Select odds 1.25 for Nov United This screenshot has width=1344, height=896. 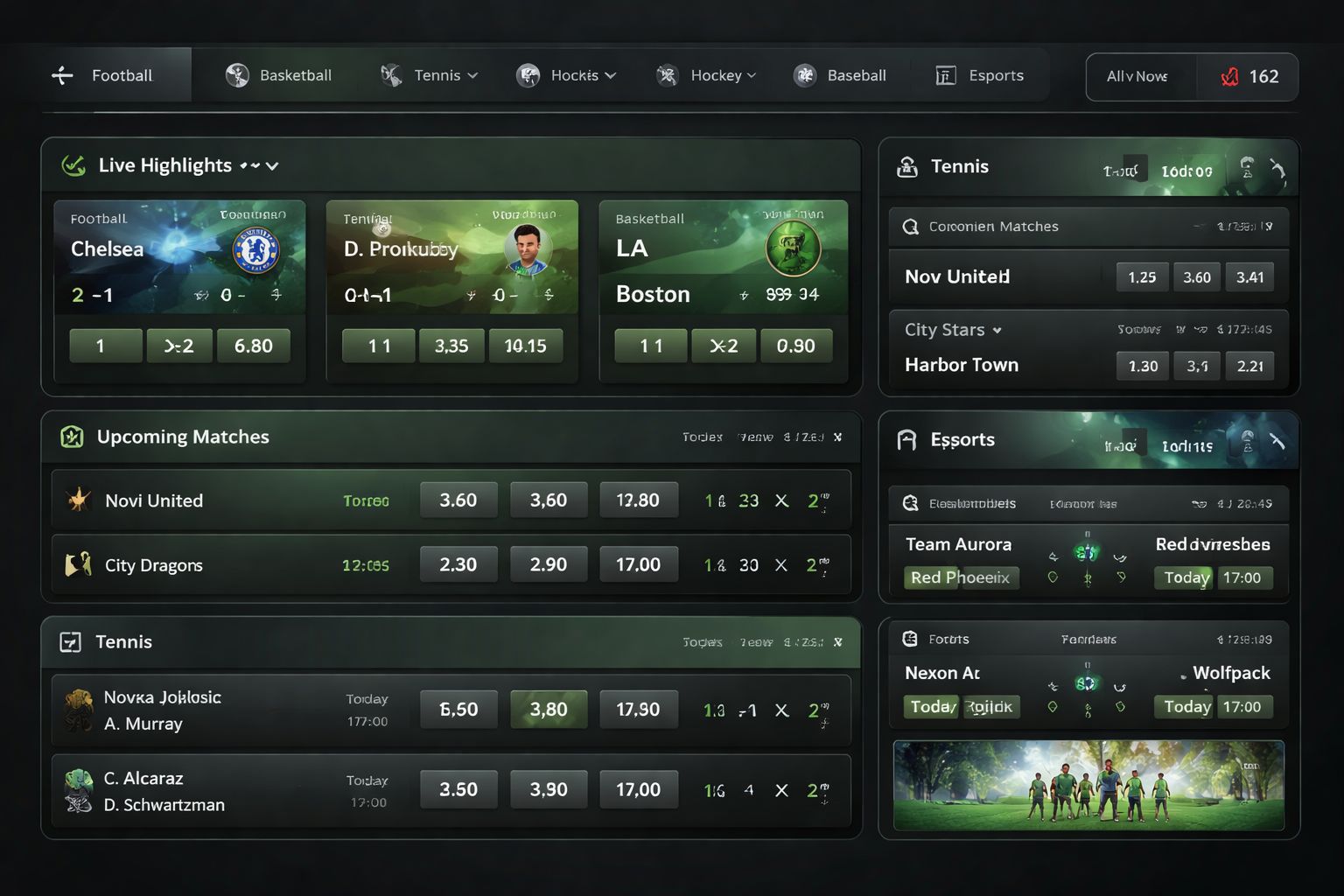click(1142, 277)
